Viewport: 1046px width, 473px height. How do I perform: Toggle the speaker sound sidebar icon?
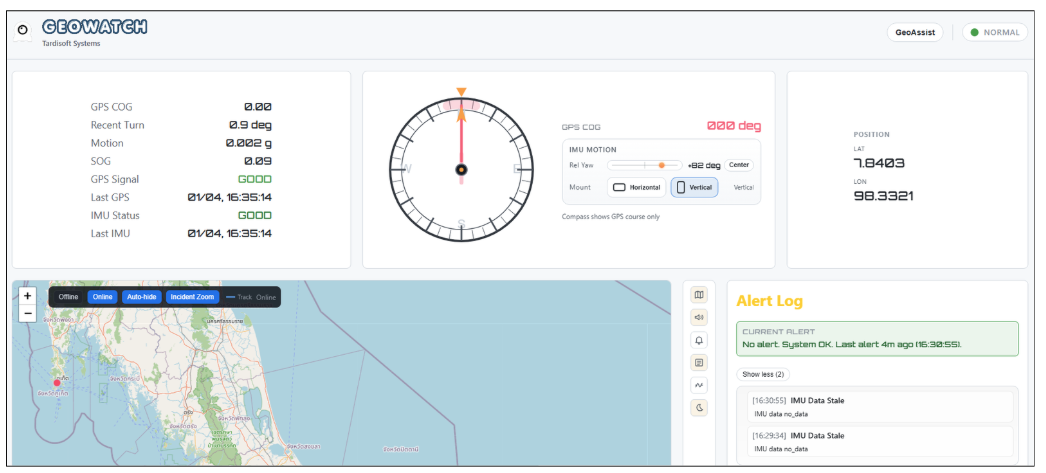[699, 317]
